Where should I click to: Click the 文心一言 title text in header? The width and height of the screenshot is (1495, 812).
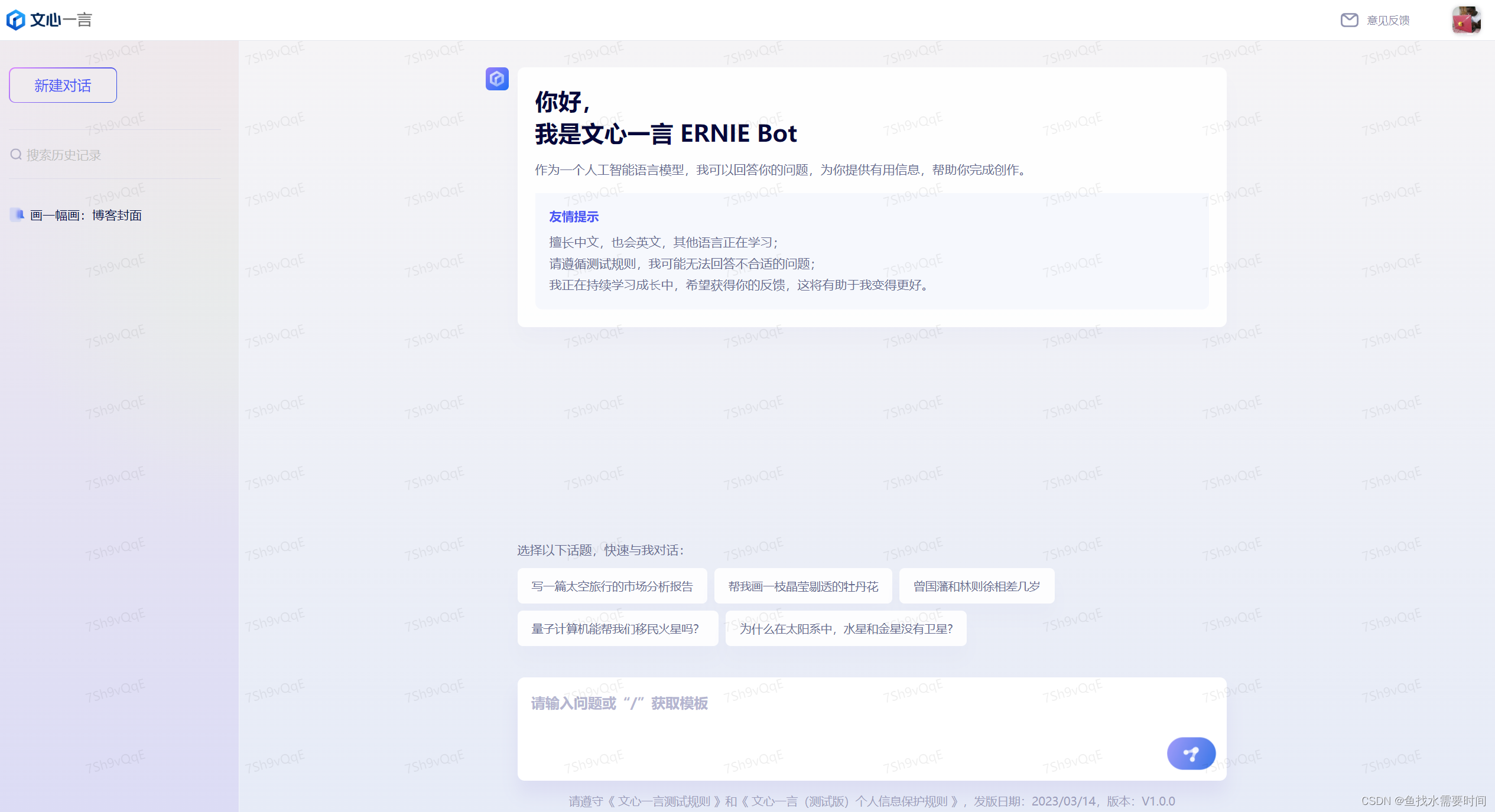(x=61, y=20)
